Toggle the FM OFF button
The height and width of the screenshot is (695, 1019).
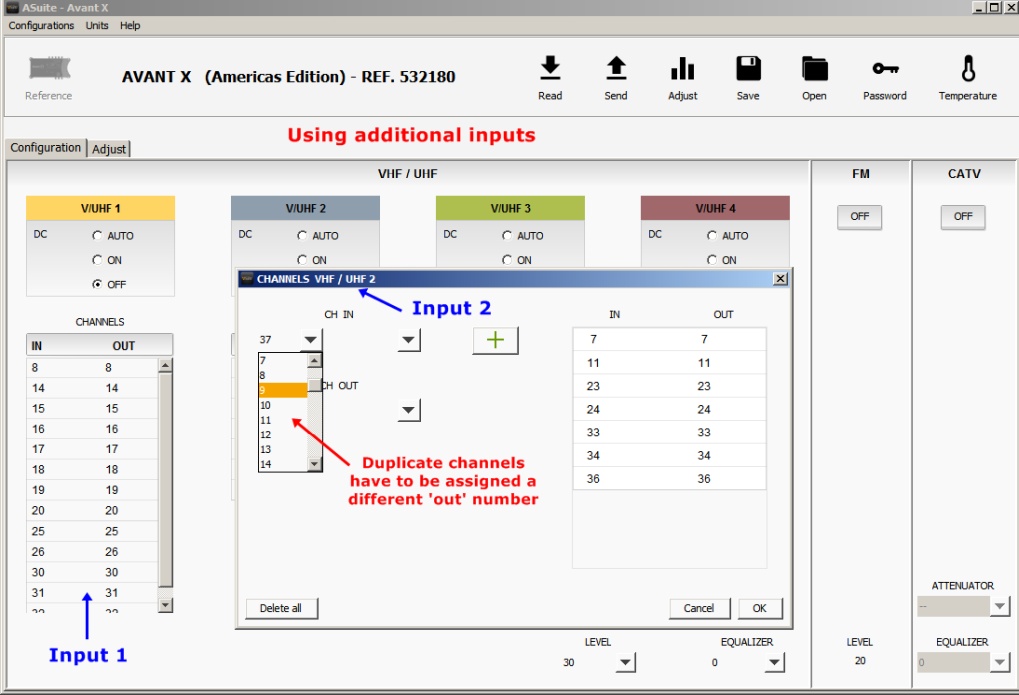coord(859,216)
